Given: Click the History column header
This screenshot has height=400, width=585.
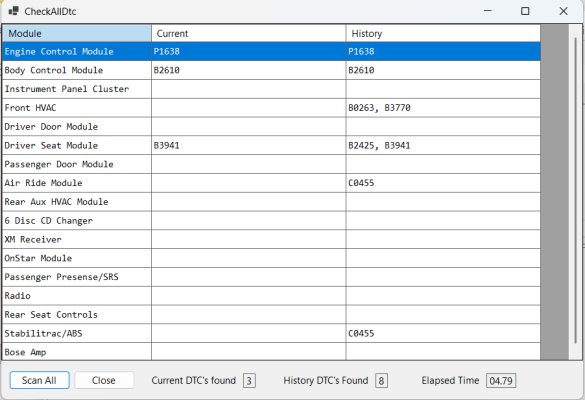Looking at the screenshot, I should 443,33.
